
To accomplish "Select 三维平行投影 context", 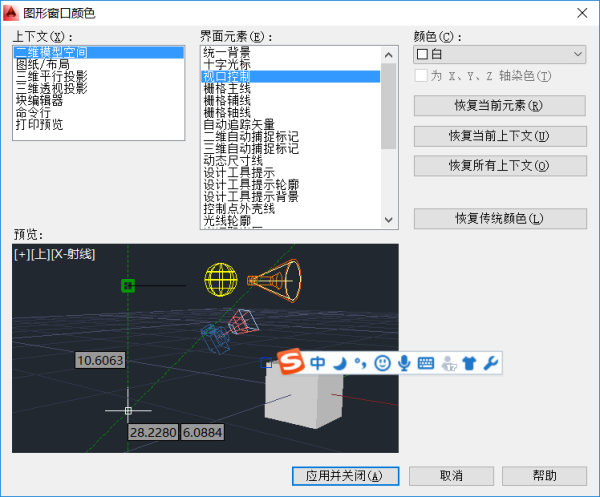I will (x=99, y=77).
